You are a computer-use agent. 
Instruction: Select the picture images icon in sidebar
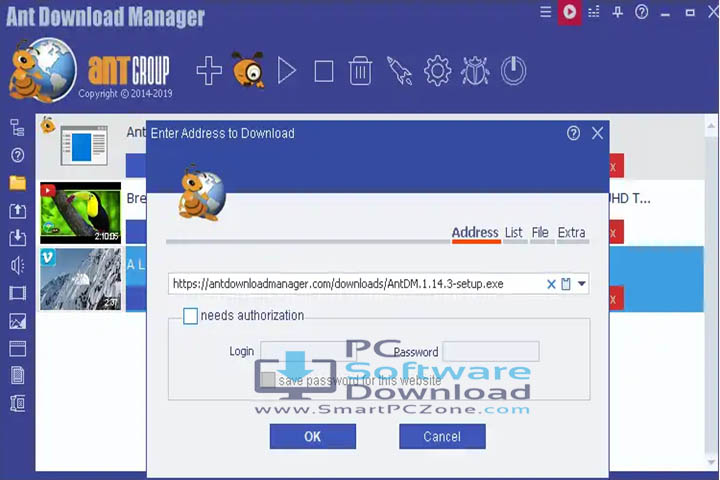tap(17, 321)
